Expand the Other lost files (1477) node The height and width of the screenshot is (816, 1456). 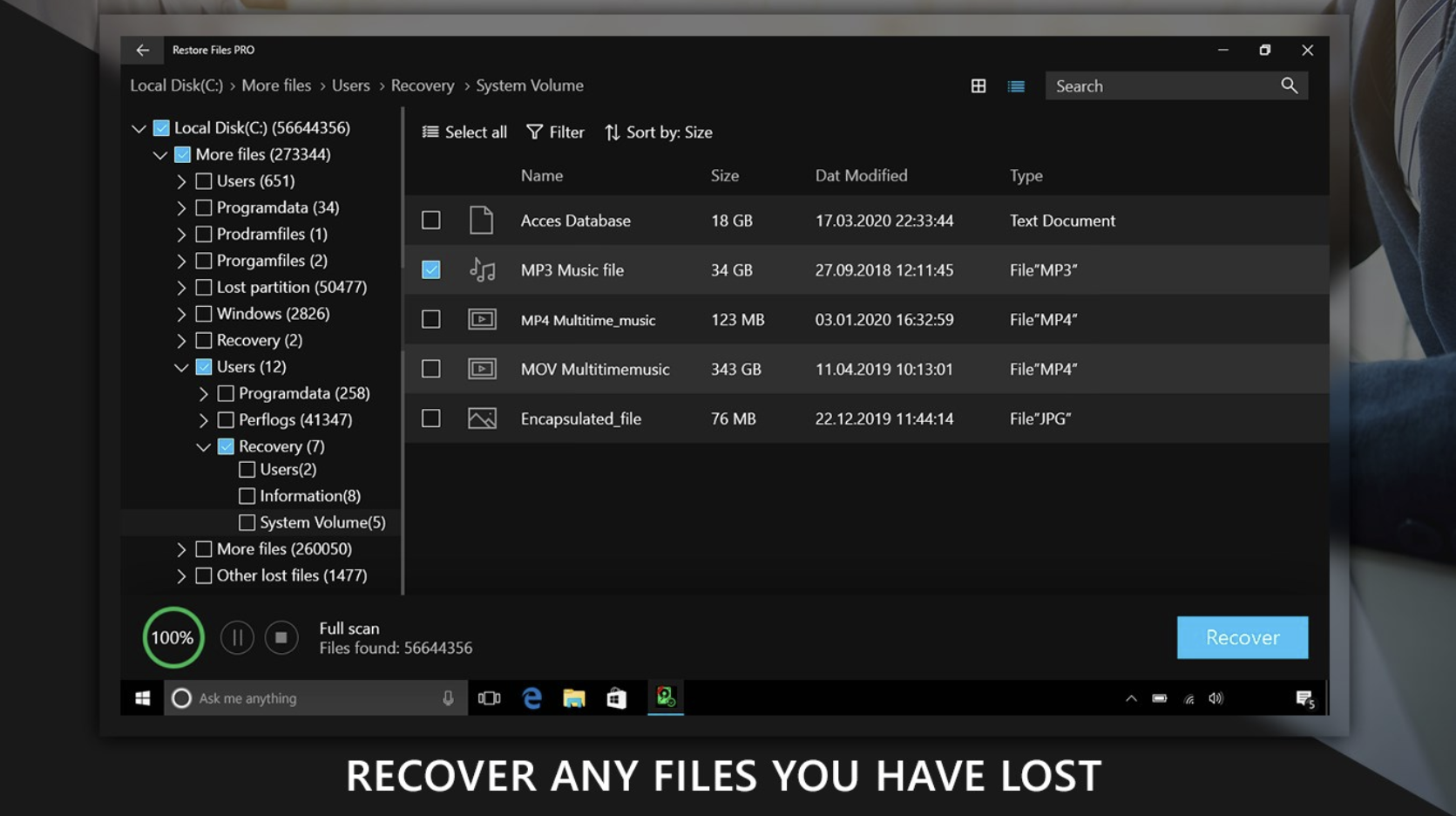click(181, 576)
